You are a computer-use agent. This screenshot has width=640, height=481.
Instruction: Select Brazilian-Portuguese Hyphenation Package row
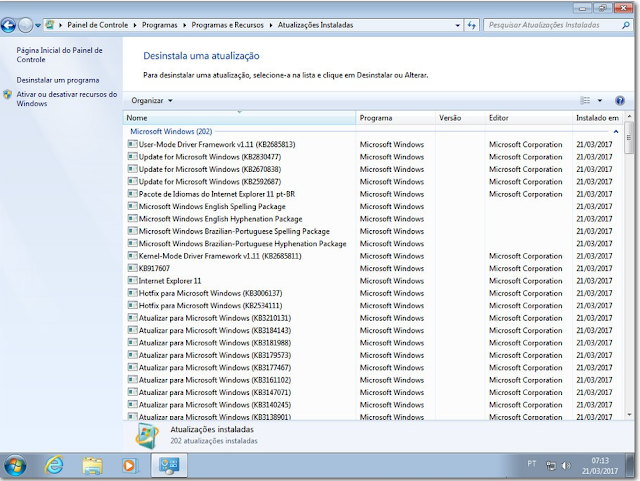click(x=373, y=243)
